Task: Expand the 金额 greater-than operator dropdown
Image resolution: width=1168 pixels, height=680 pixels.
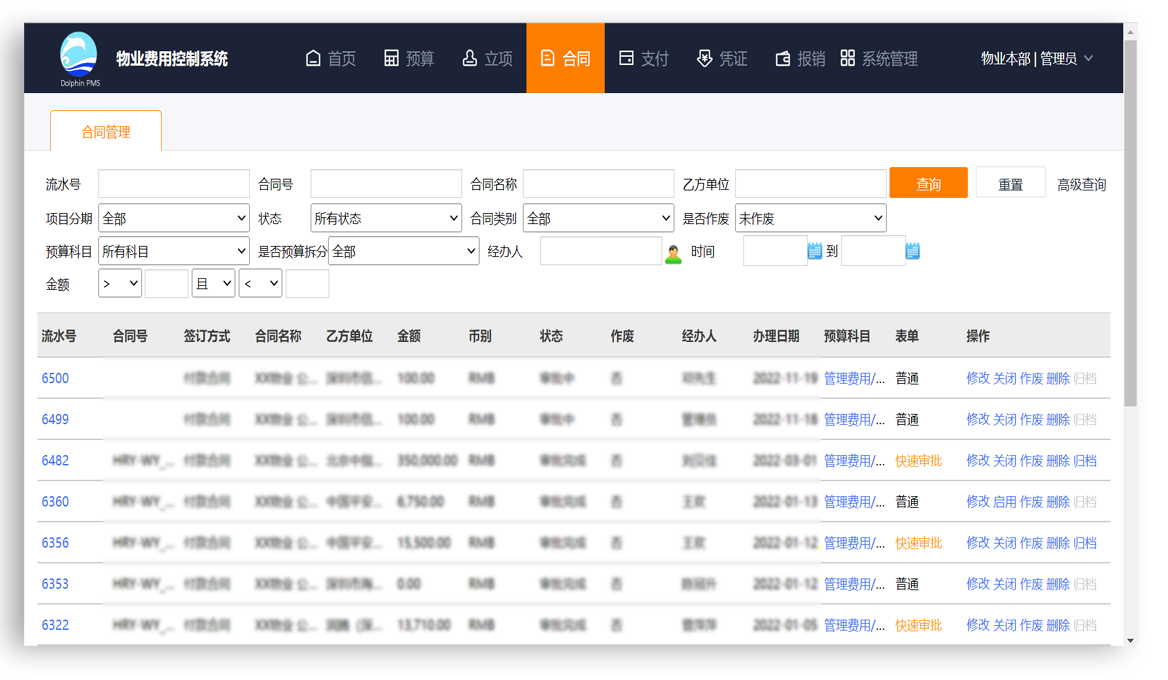Action: 120,284
